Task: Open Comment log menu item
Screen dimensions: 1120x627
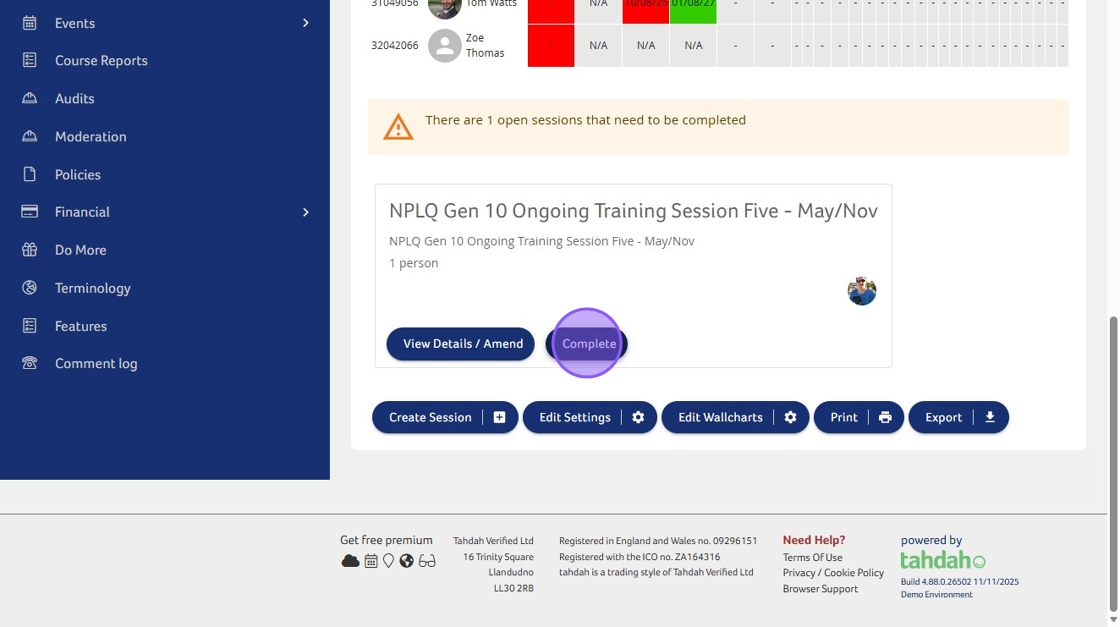Action: pyautogui.click(x=96, y=363)
